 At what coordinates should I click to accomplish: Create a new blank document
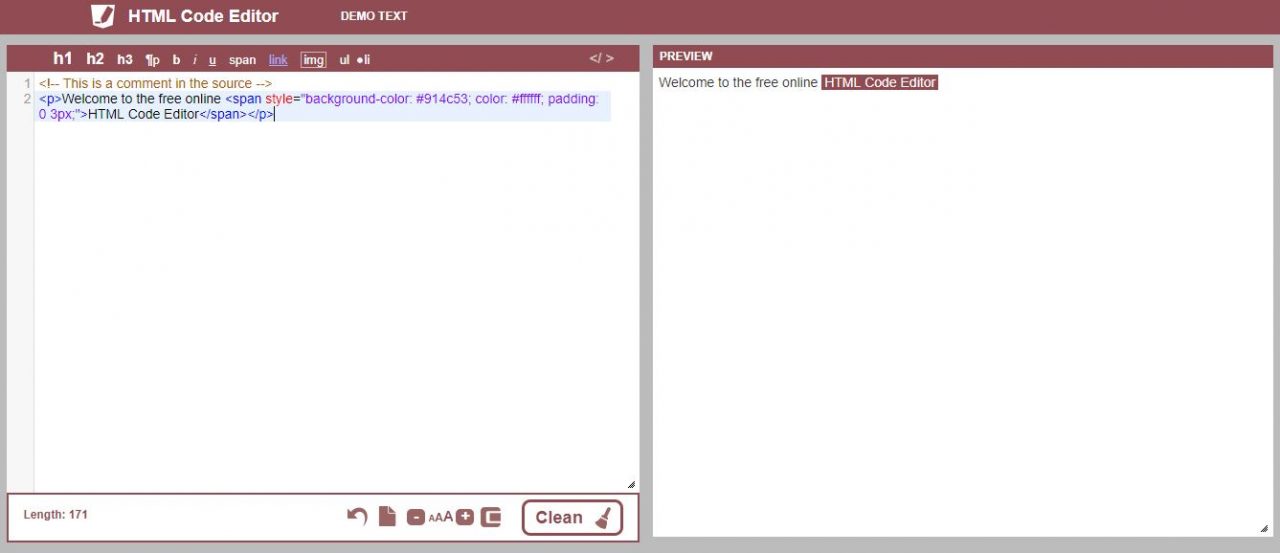pos(387,516)
